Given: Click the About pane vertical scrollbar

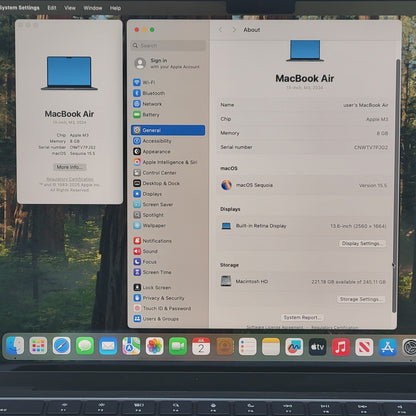Looking at the screenshot, I should tap(396, 186).
